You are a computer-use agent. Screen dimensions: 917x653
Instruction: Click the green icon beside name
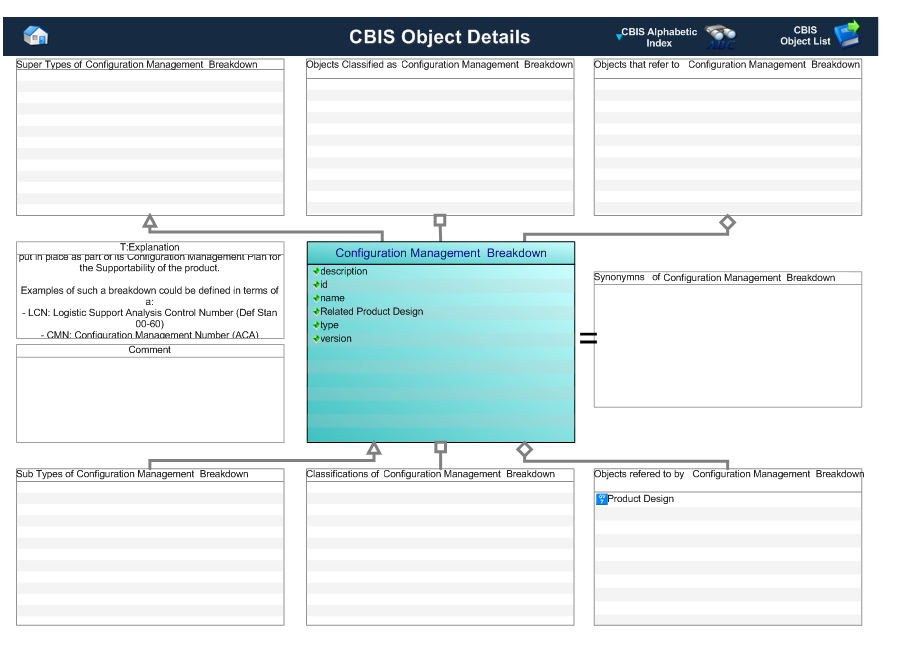(x=316, y=298)
